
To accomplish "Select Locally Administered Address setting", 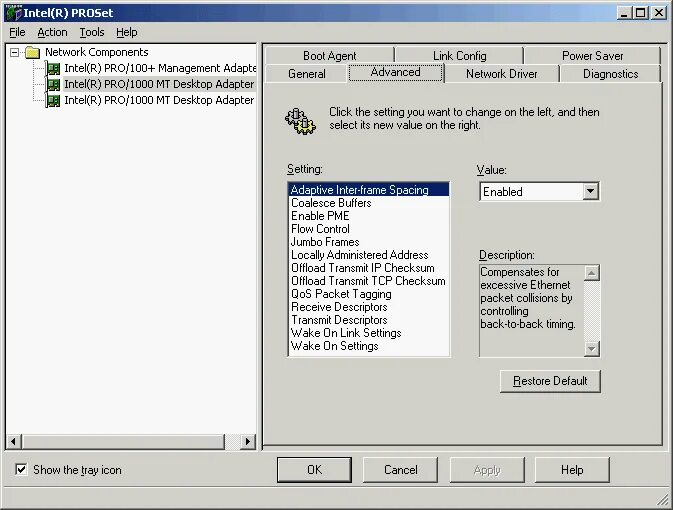I will [369, 255].
